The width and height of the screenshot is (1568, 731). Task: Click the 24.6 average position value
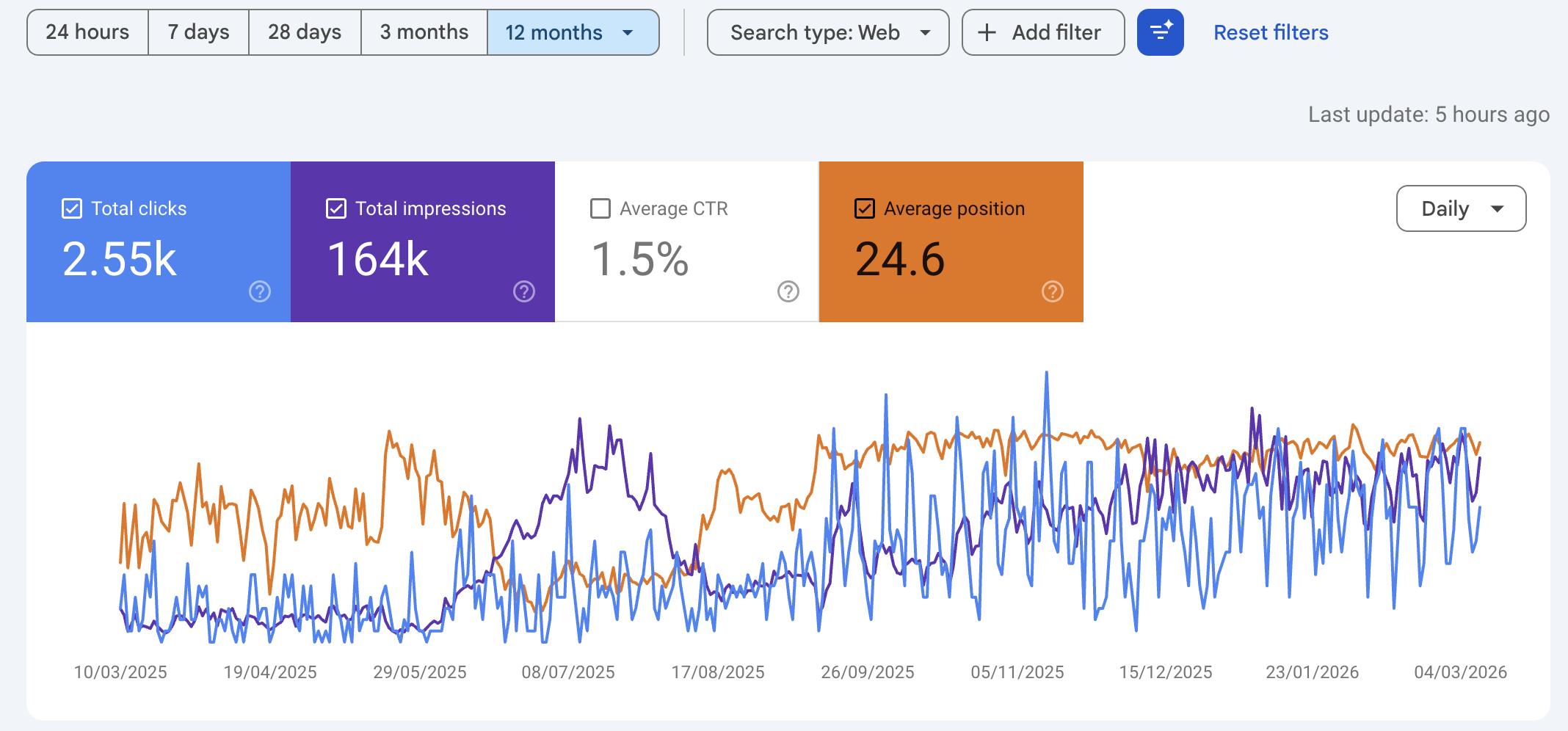point(900,259)
